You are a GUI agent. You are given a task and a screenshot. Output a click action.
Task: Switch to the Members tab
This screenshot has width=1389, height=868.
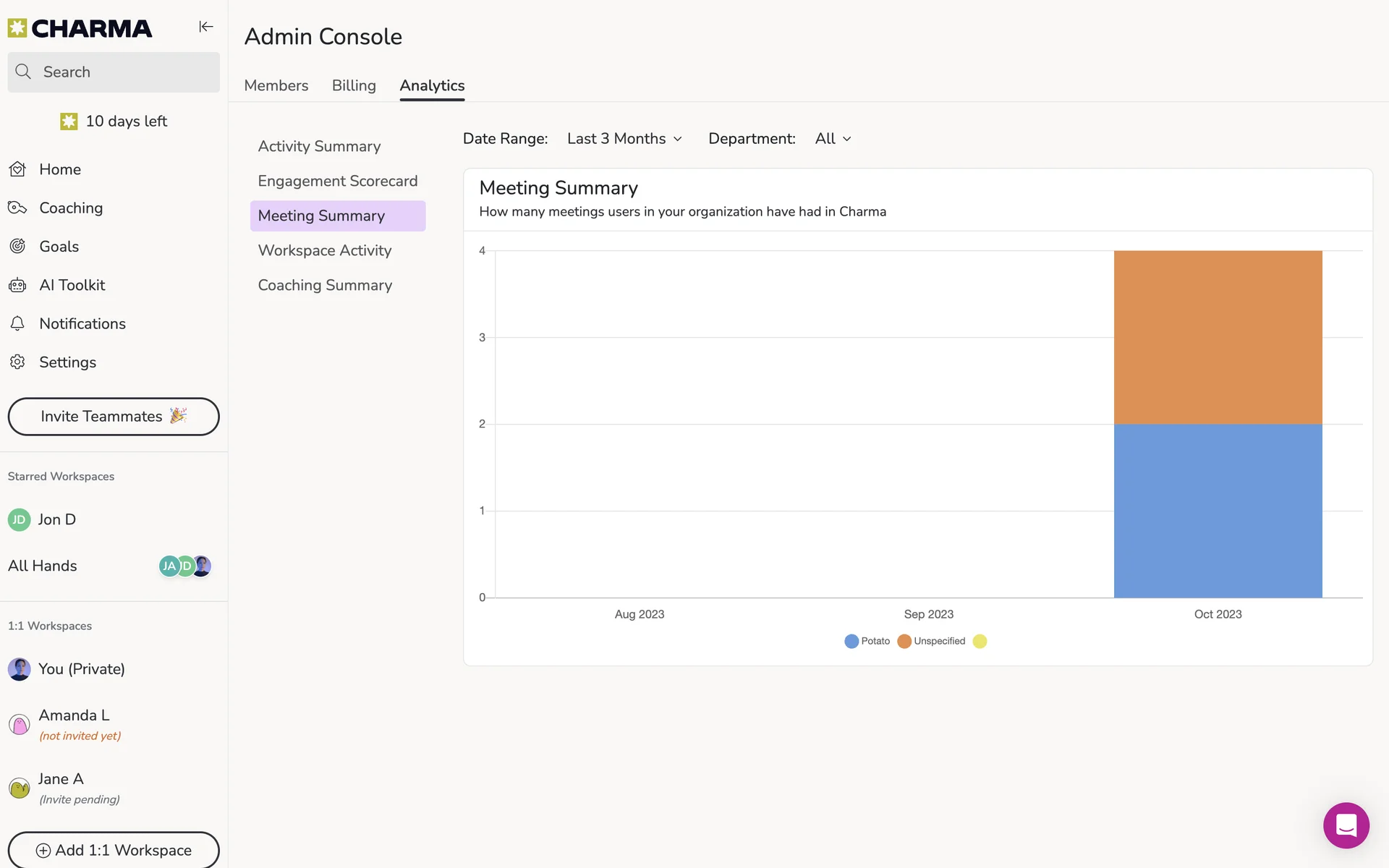pos(276,85)
